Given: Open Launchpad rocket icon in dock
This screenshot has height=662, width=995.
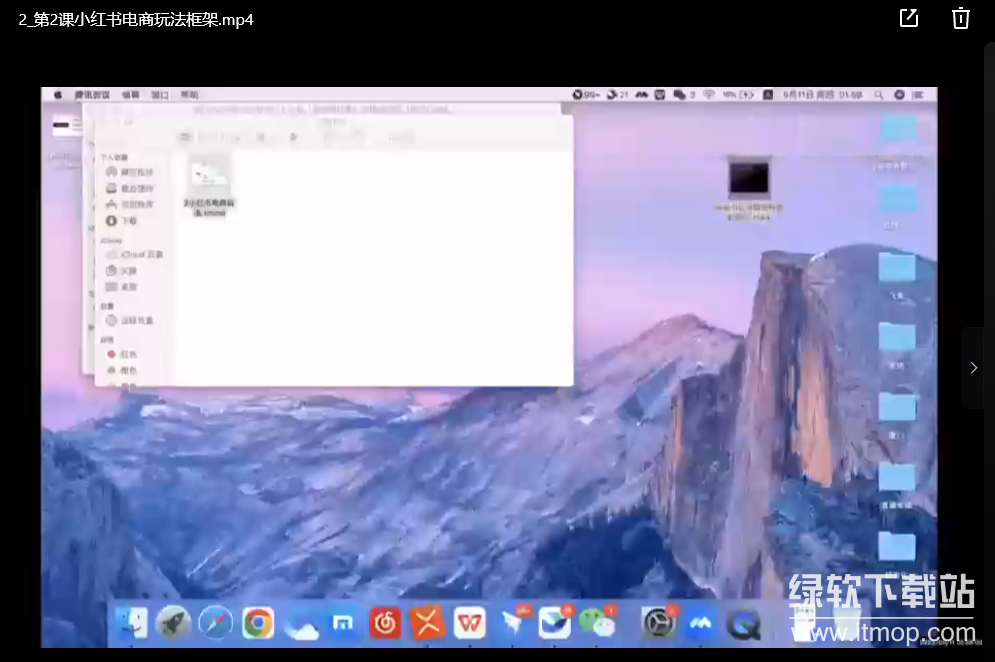Looking at the screenshot, I should coord(174,623).
